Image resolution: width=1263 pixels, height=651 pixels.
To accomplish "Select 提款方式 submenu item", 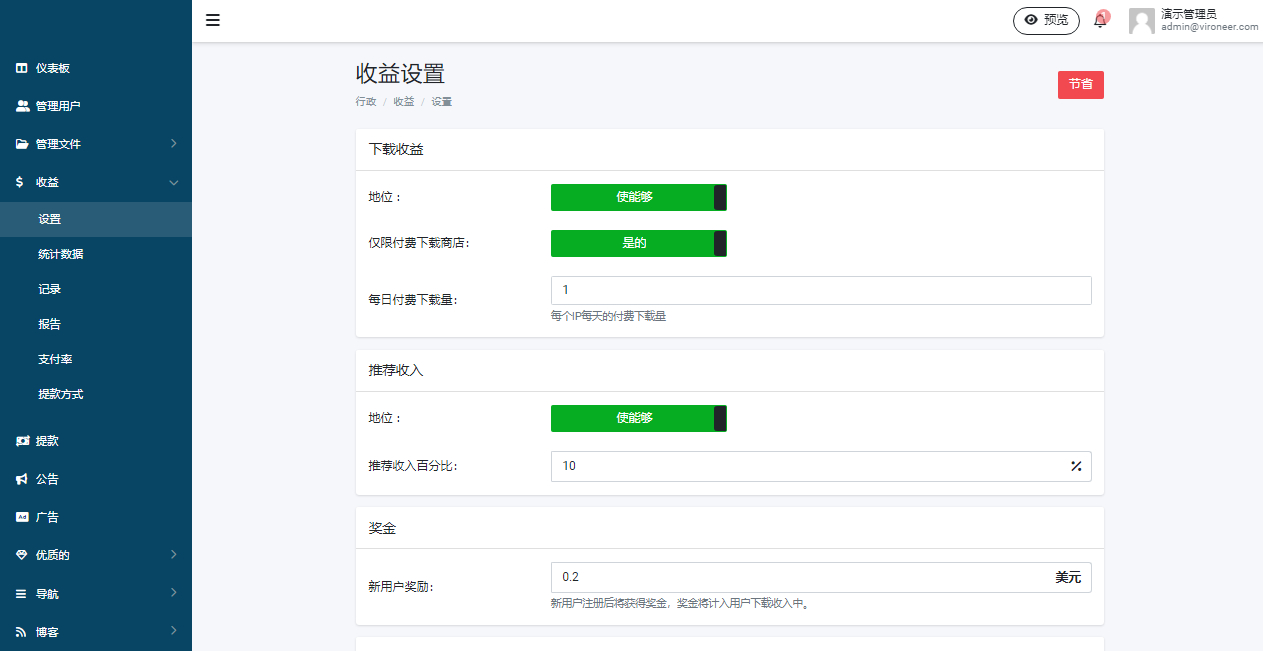I will coord(60,394).
